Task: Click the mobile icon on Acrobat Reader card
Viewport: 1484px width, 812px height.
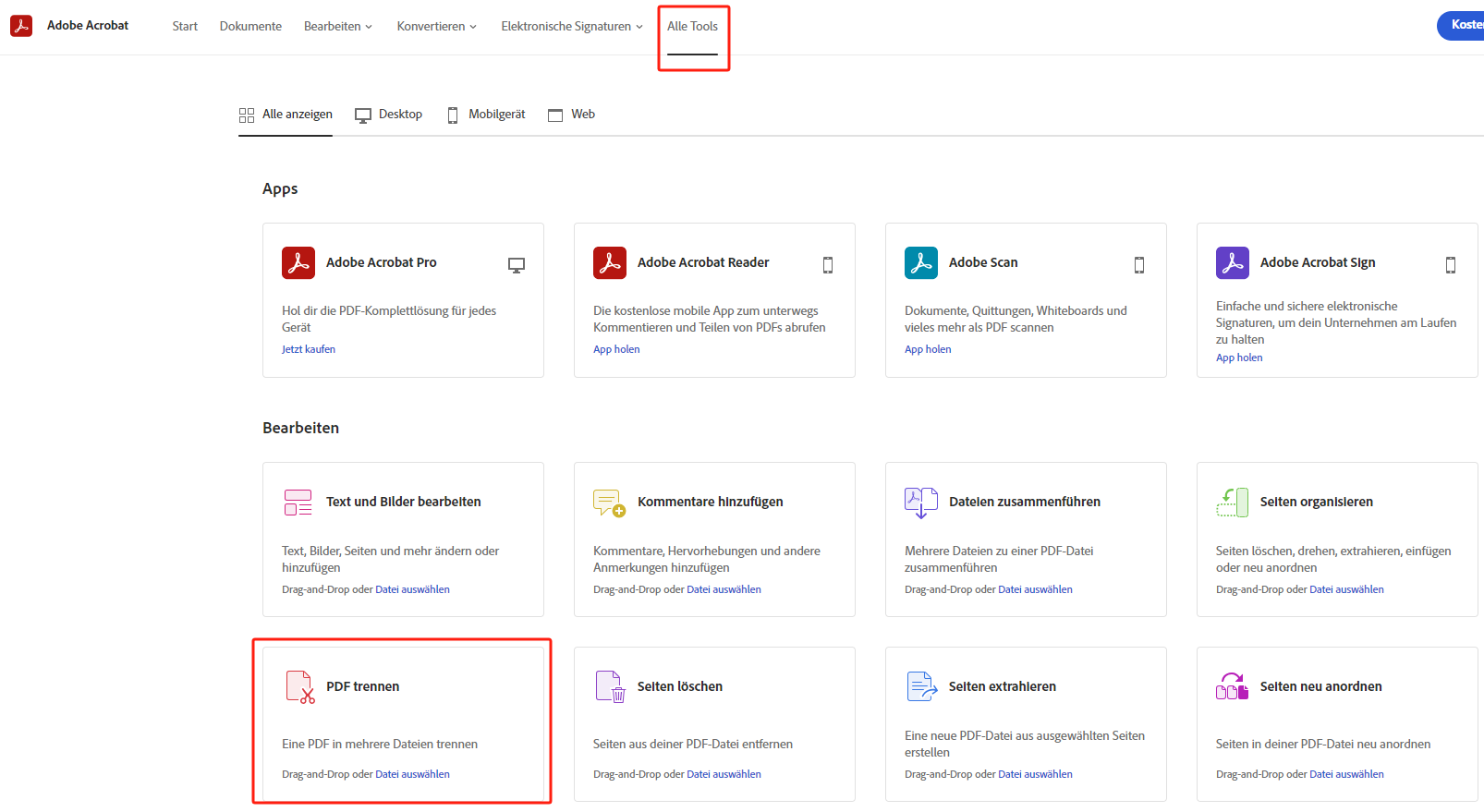Action: tap(828, 265)
